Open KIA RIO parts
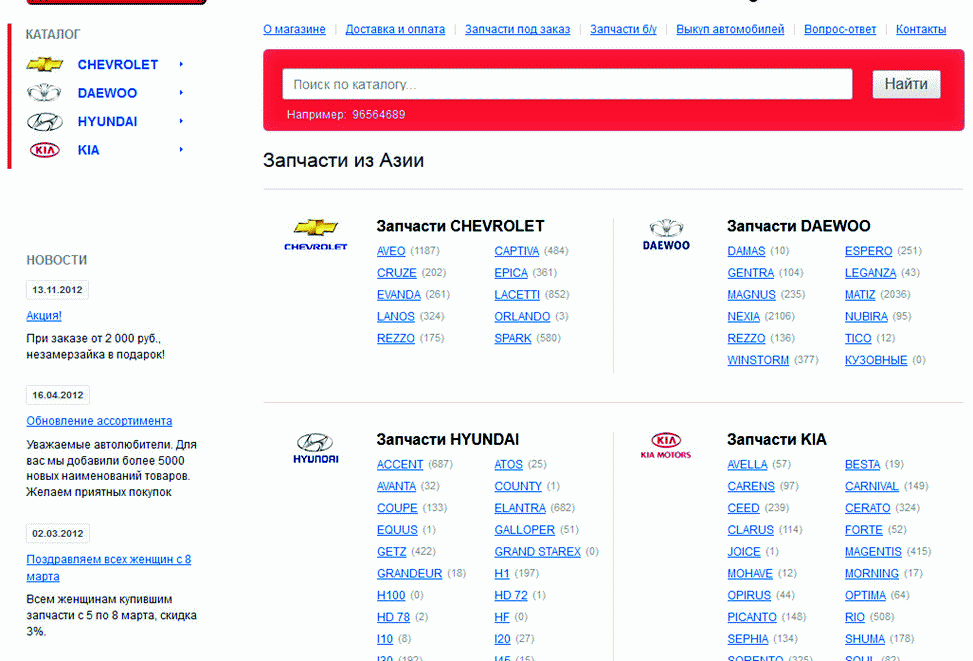Screen dimensions: 973x661 pyautogui.click(x=854, y=617)
